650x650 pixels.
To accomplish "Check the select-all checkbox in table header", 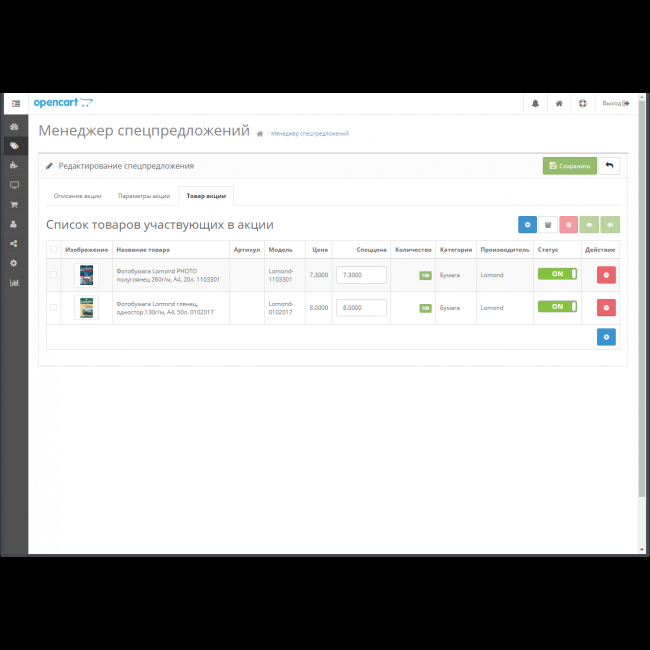I will (x=53, y=249).
